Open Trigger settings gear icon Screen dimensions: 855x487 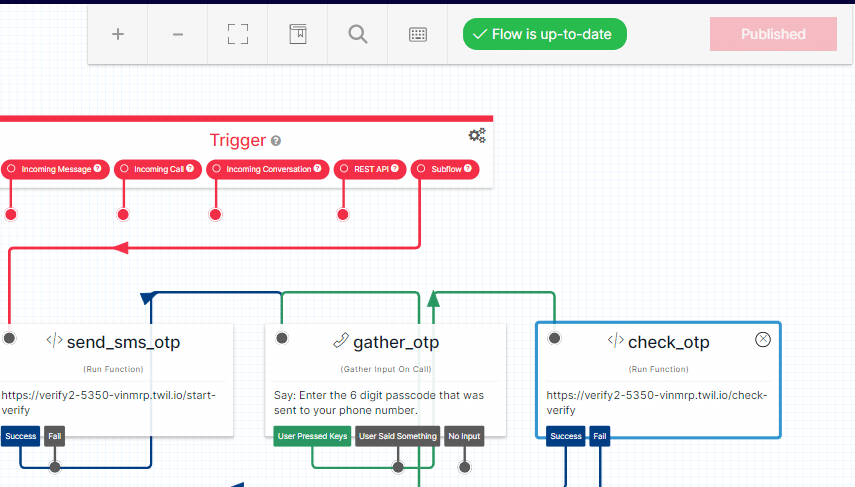(x=477, y=135)
